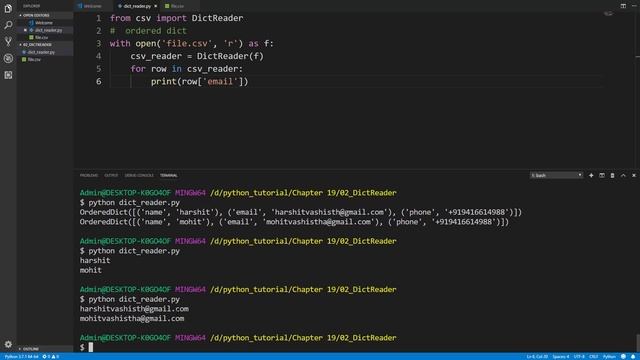The width and height of the screenshot is (640, 360).
Task: Open the Debug Console panel tab
Action: [139, 175]
